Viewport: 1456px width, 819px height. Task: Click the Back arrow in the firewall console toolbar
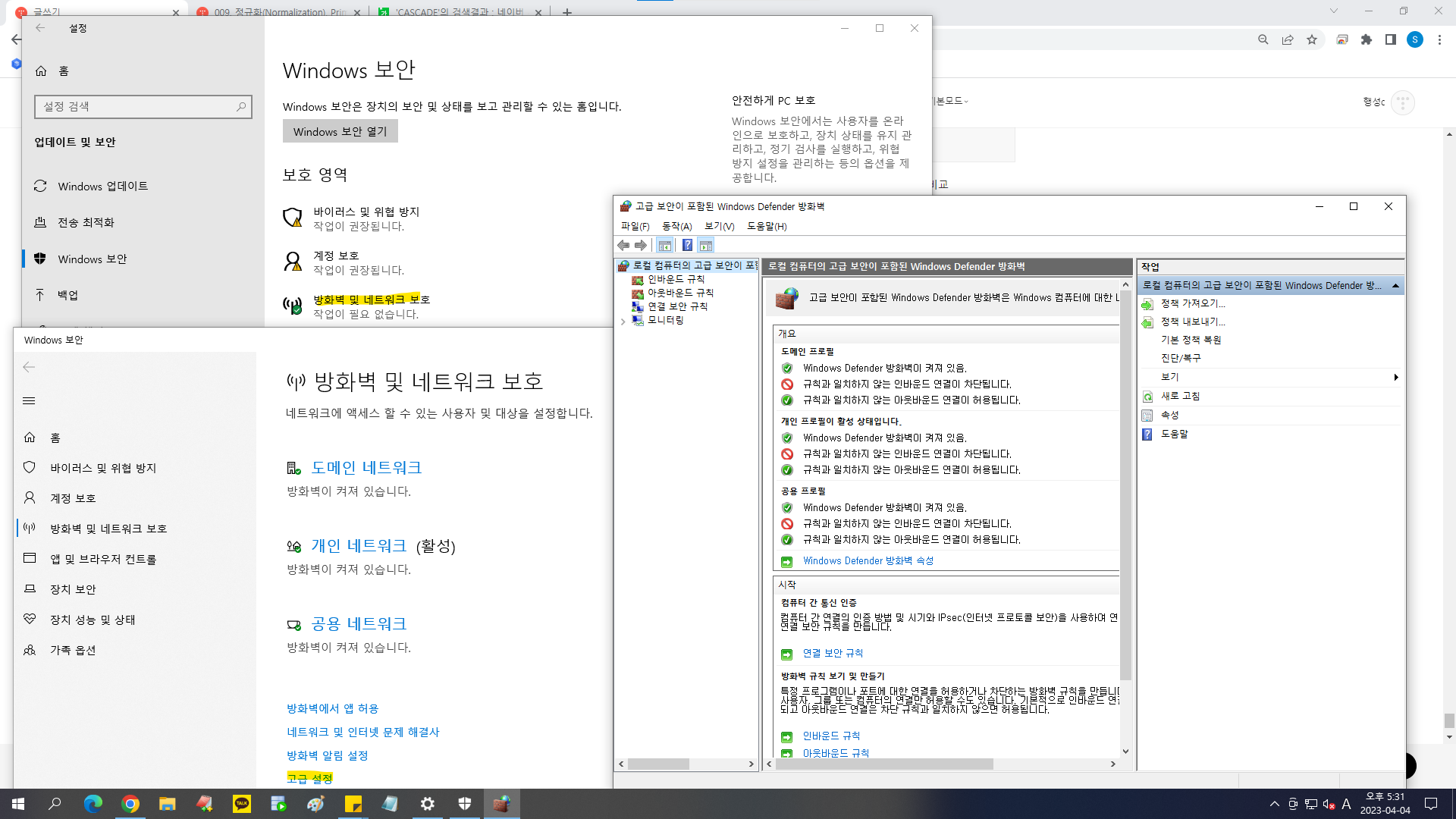pyautogui.click(x=623, y=245)
